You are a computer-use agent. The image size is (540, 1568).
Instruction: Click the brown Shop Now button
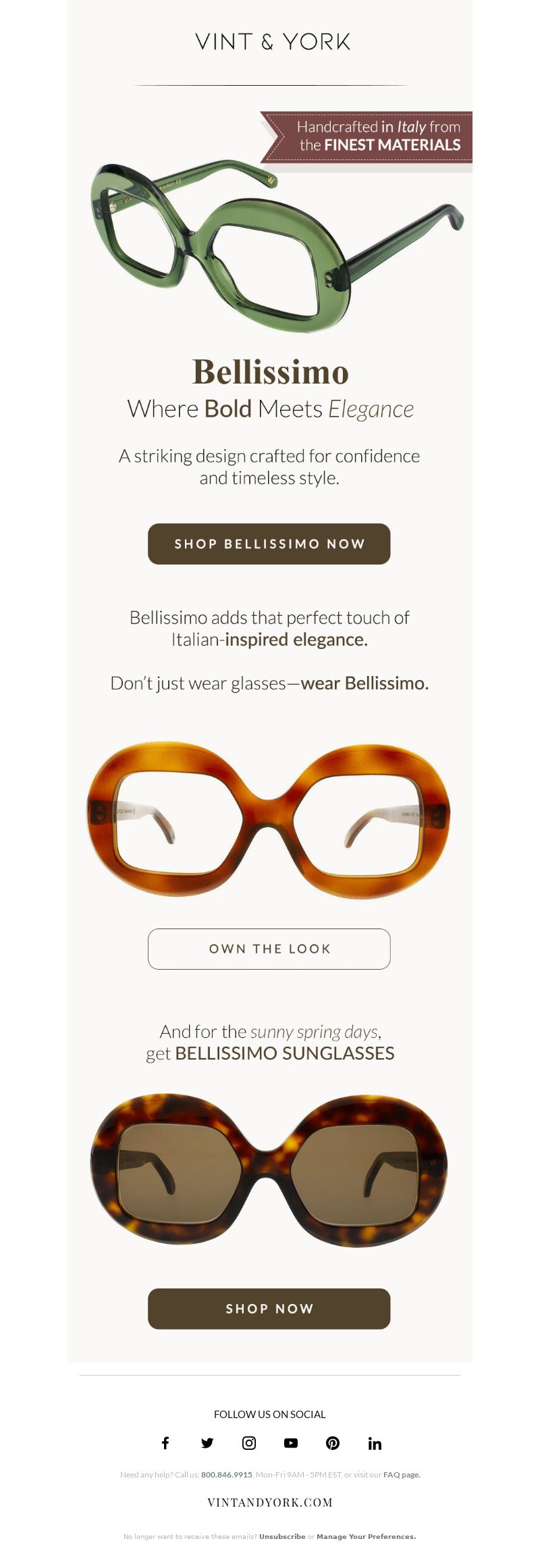pyautogui.click(x=269, y=1309)
